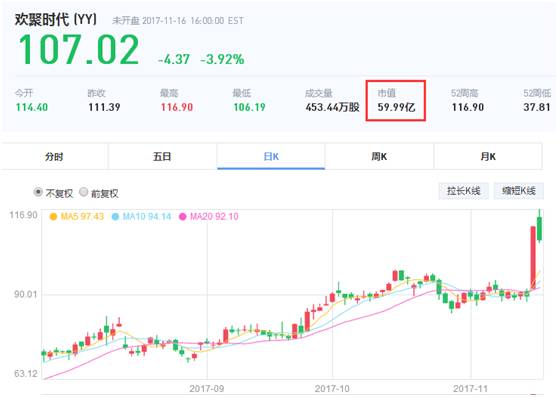Click today's open value 114.40
The image size is (558, 397).
32,107
